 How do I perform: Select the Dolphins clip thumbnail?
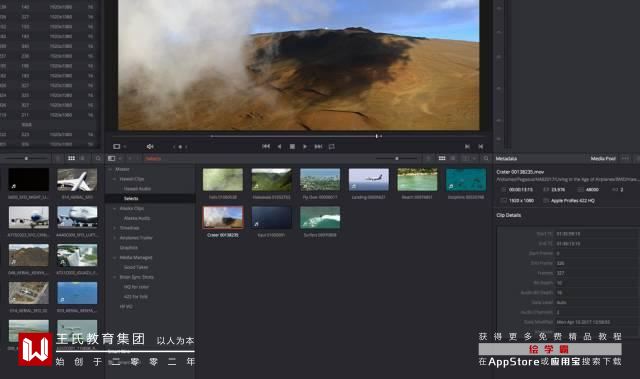point(466,180)
